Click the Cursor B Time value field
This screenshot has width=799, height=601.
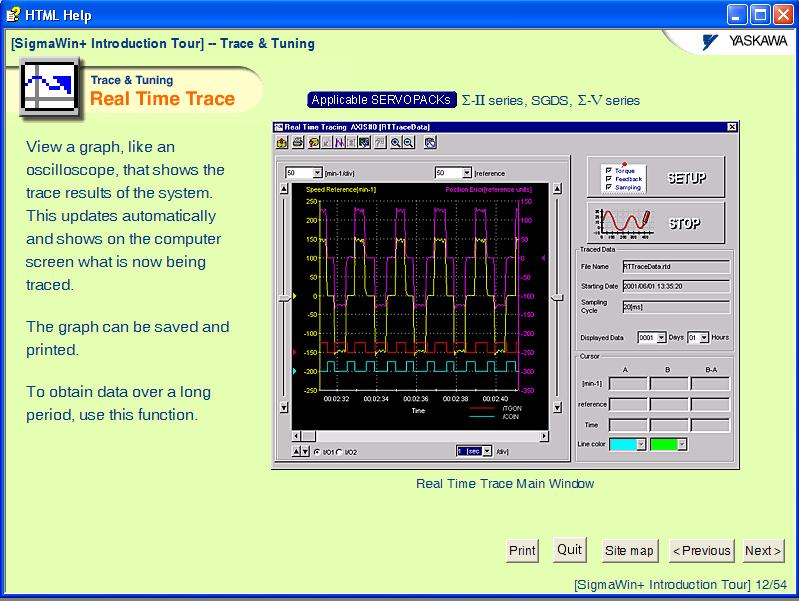coord(669,425)
